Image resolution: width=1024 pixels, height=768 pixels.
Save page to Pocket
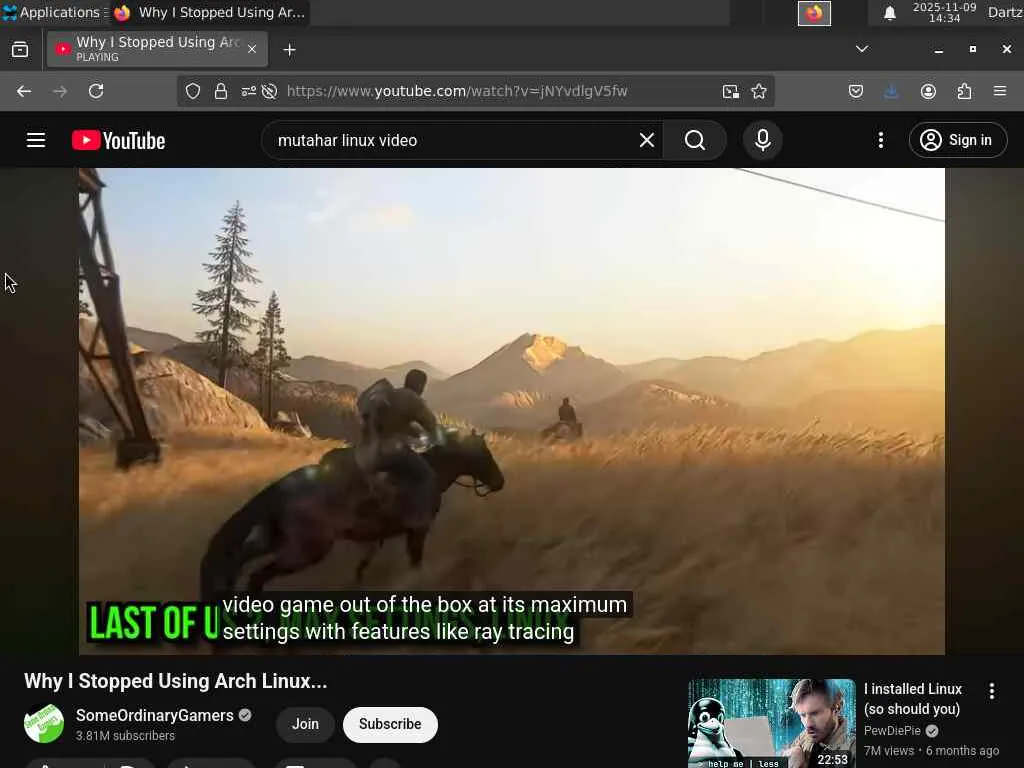click(856, 91)
